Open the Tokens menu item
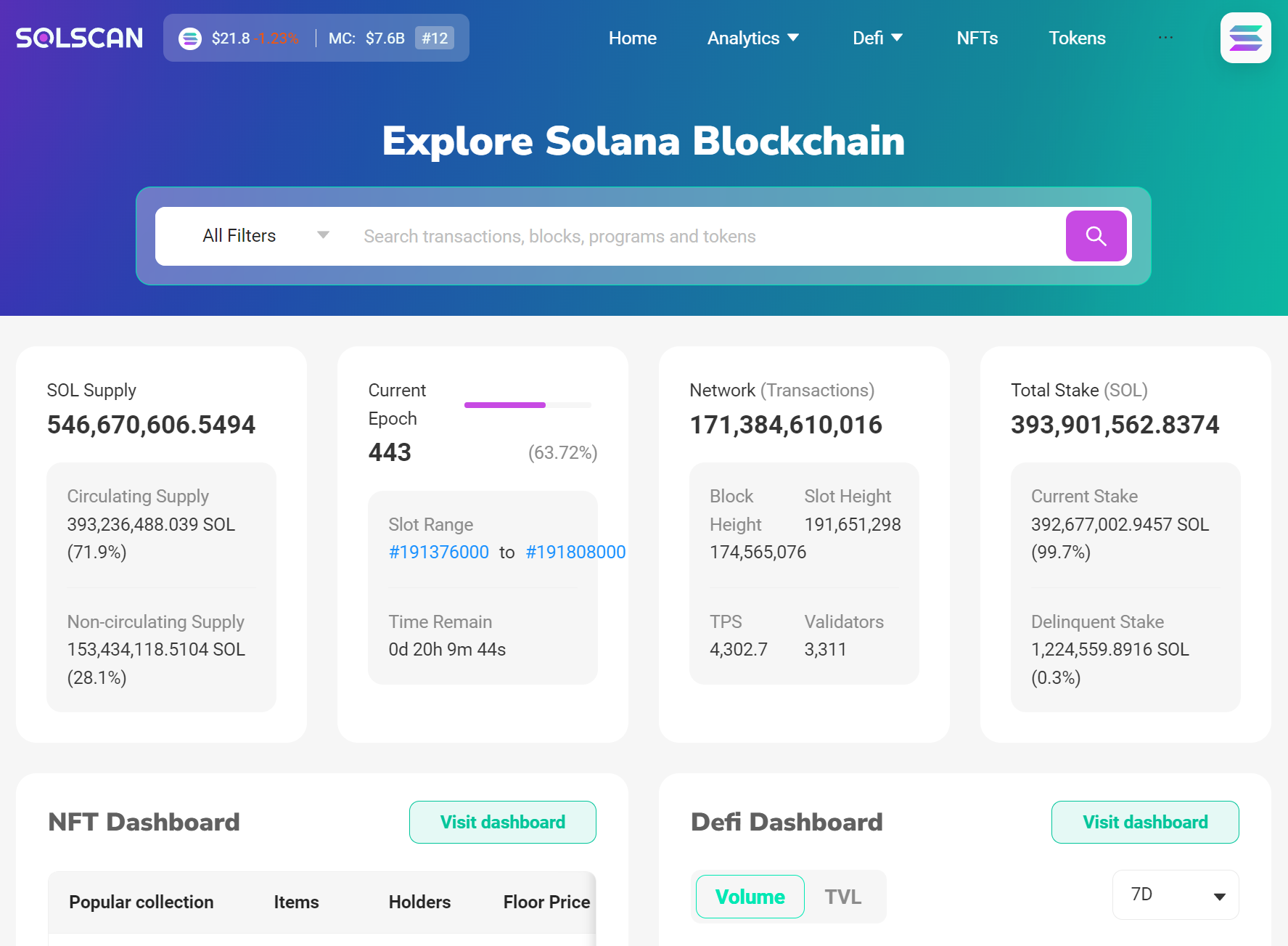Viewport: 1288px width, 946px height. point(1077,38)
